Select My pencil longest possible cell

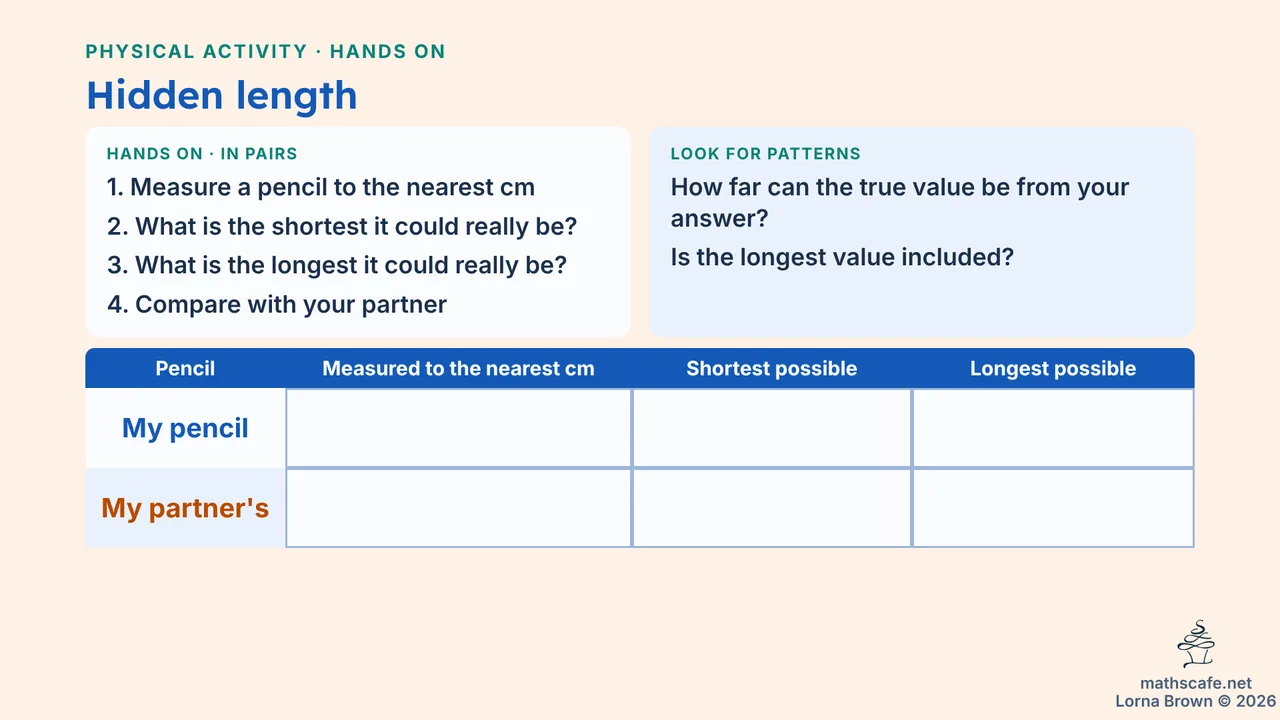click(x=1053, y=428)
